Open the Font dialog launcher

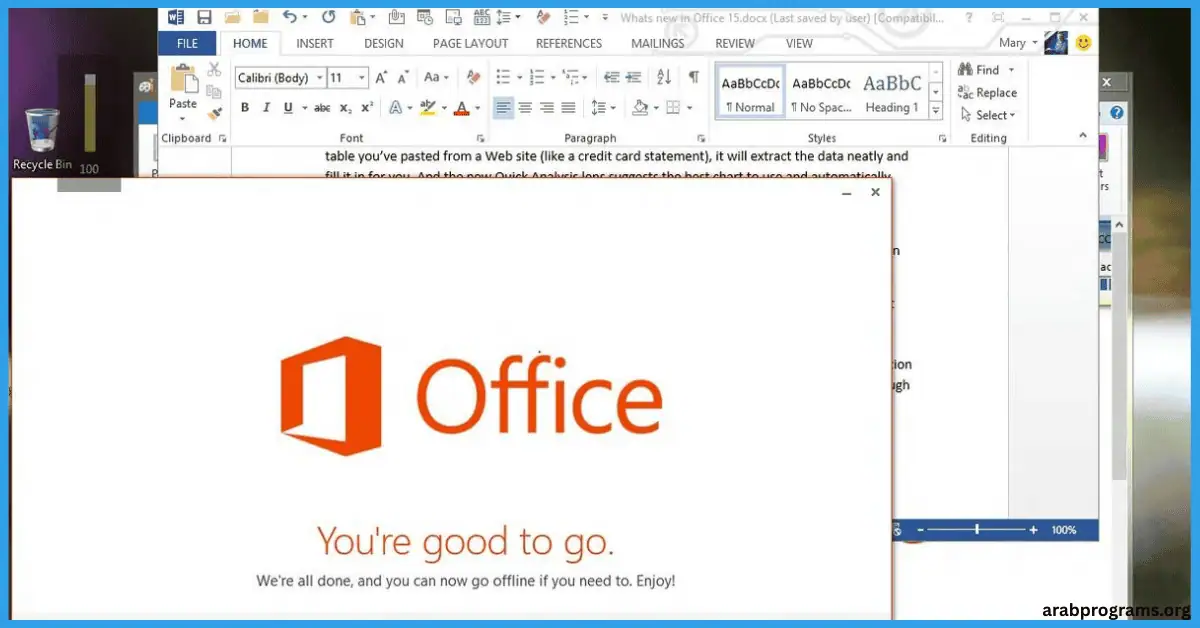tap(481, 138)
